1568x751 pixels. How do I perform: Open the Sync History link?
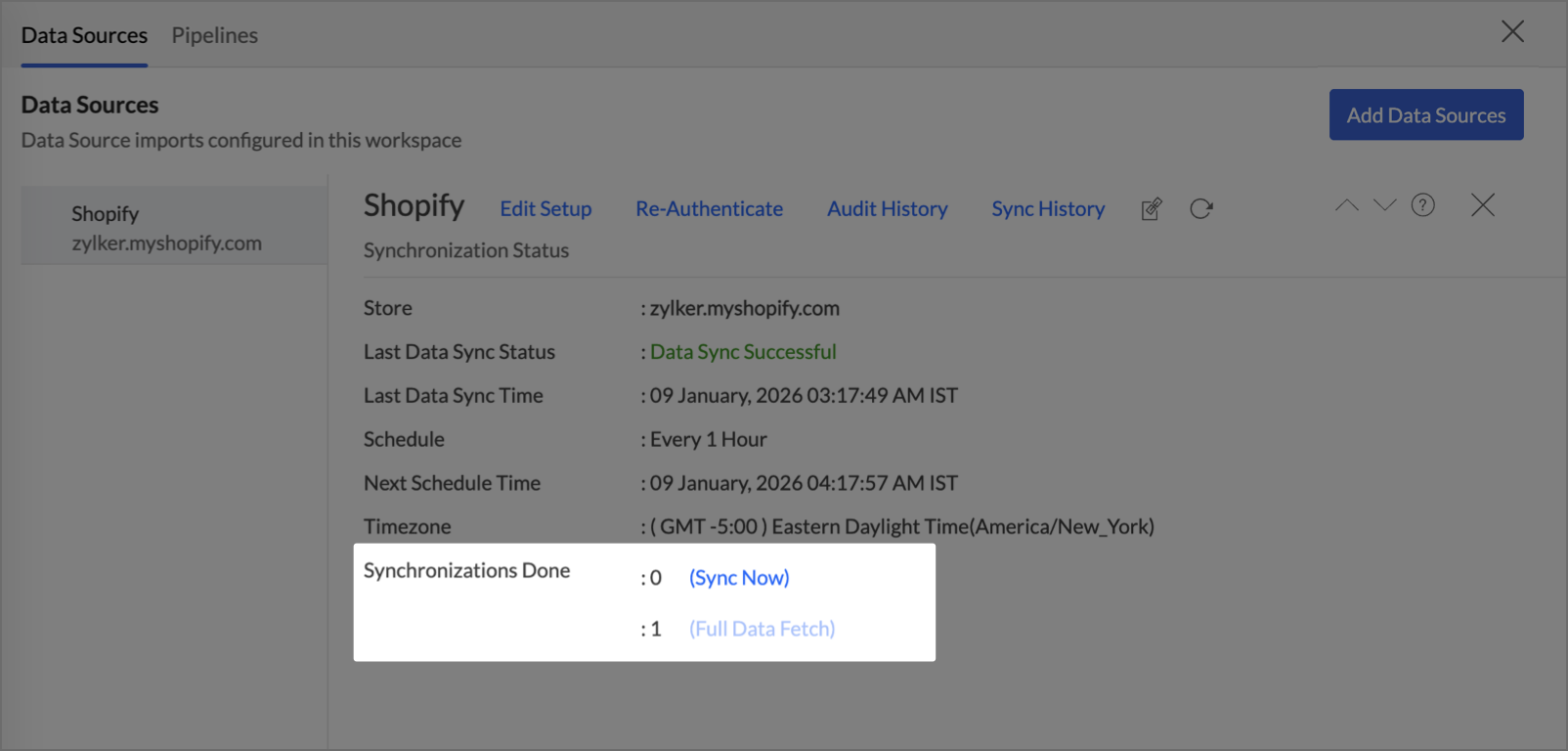click(x=1048, y=209)
